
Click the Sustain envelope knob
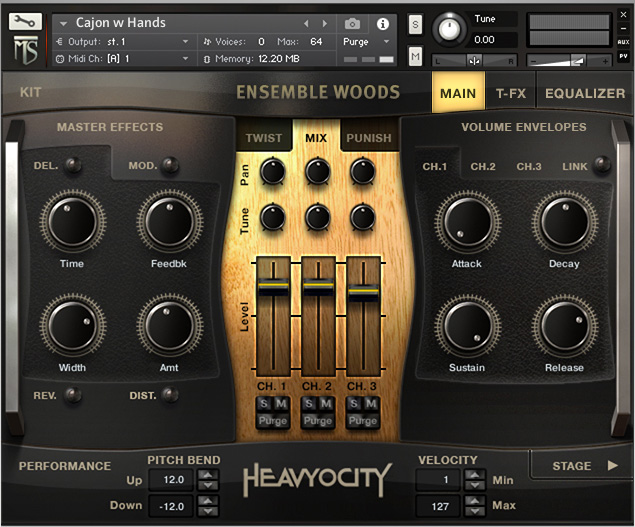[x=468, y=326]
